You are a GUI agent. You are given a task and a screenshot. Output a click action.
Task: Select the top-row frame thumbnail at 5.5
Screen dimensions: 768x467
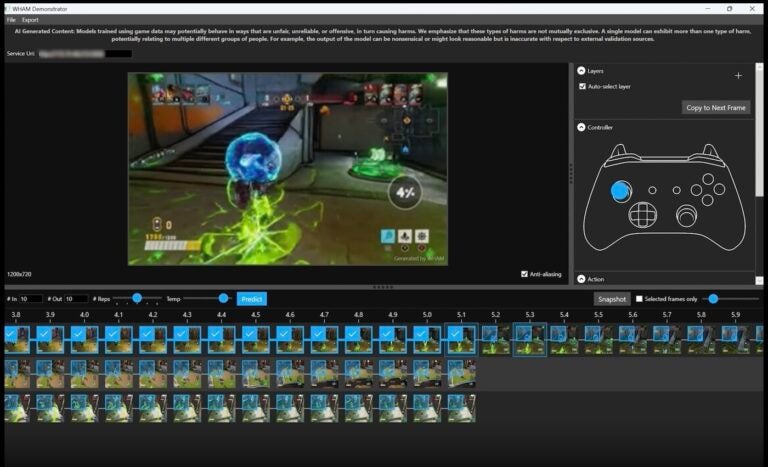pyautogui.click(x=598, y=340)
